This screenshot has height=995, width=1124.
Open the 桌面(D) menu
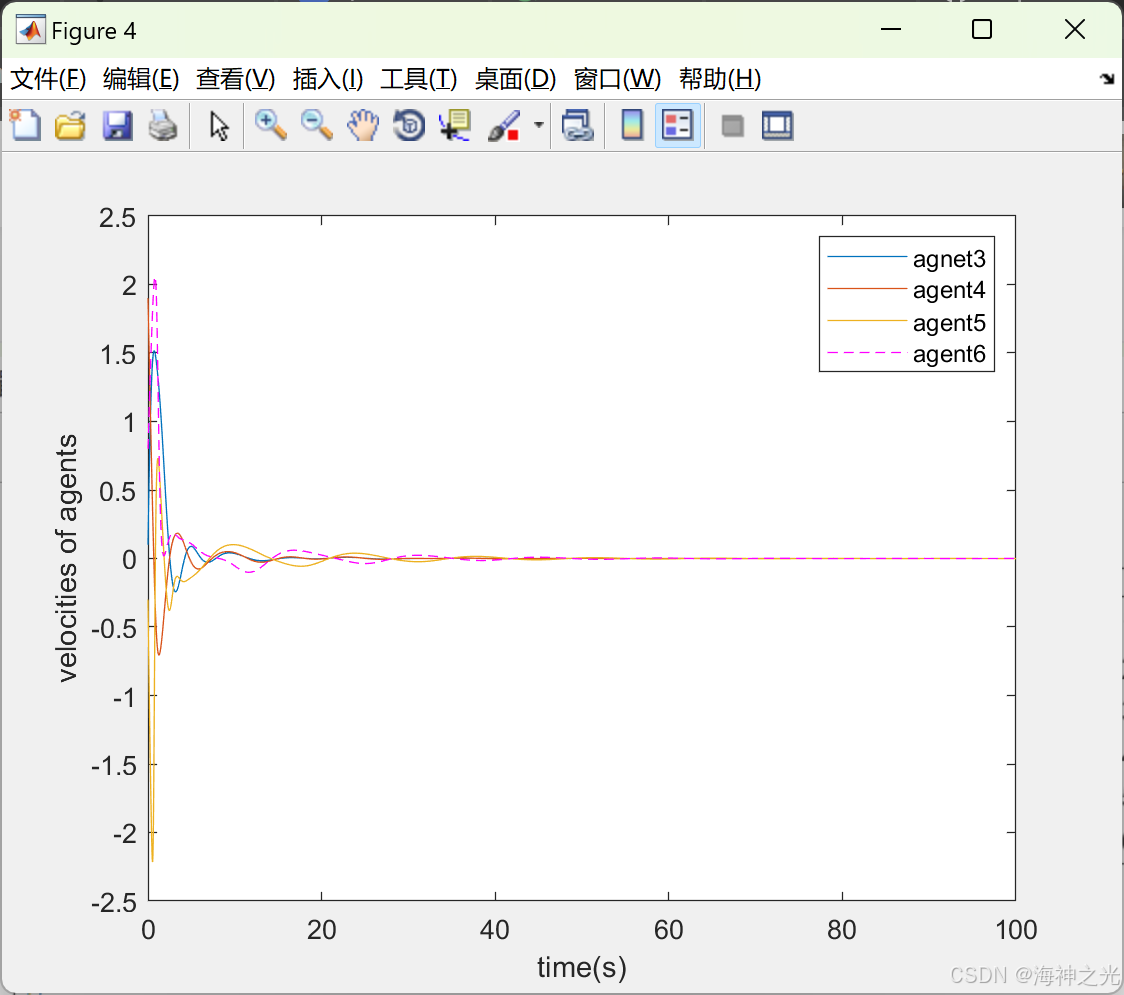pyautogui.click(x=515, y=79)
